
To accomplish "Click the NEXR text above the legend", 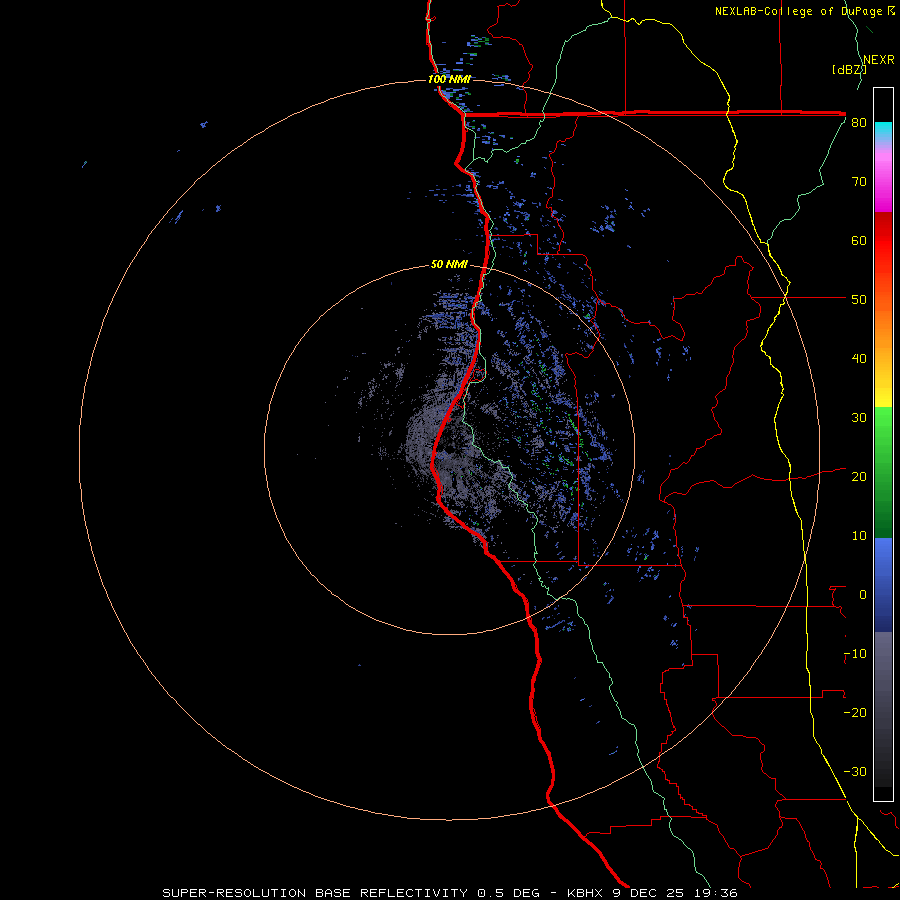I will point(879,60).
